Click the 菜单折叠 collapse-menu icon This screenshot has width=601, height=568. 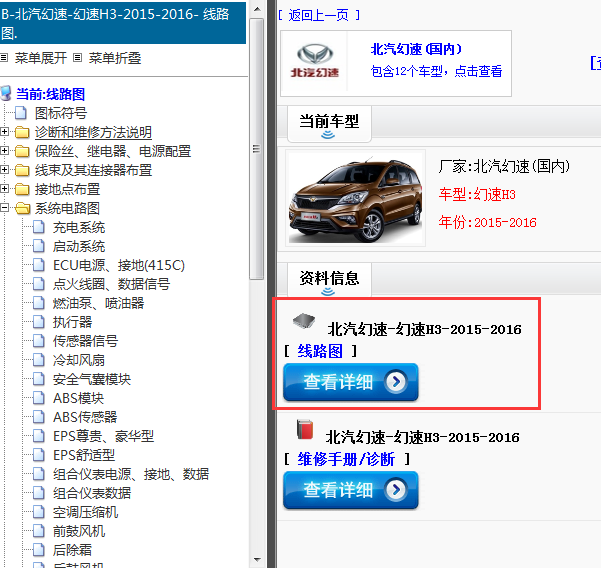pos(77,58)
